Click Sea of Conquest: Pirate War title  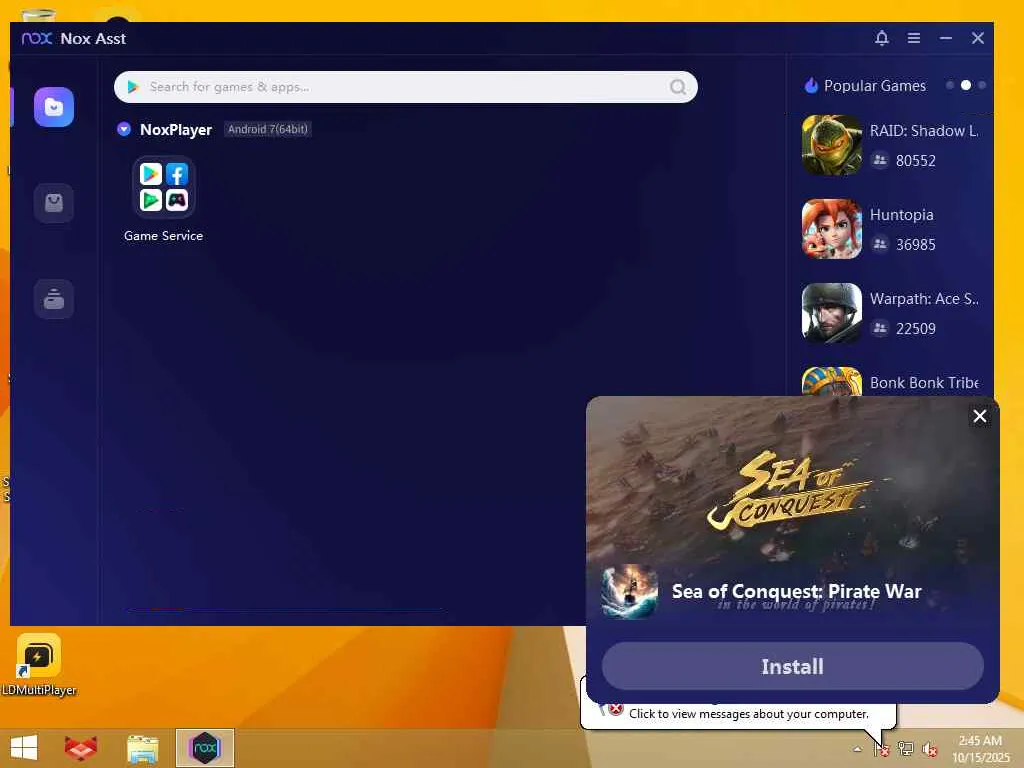pos(796,591)
